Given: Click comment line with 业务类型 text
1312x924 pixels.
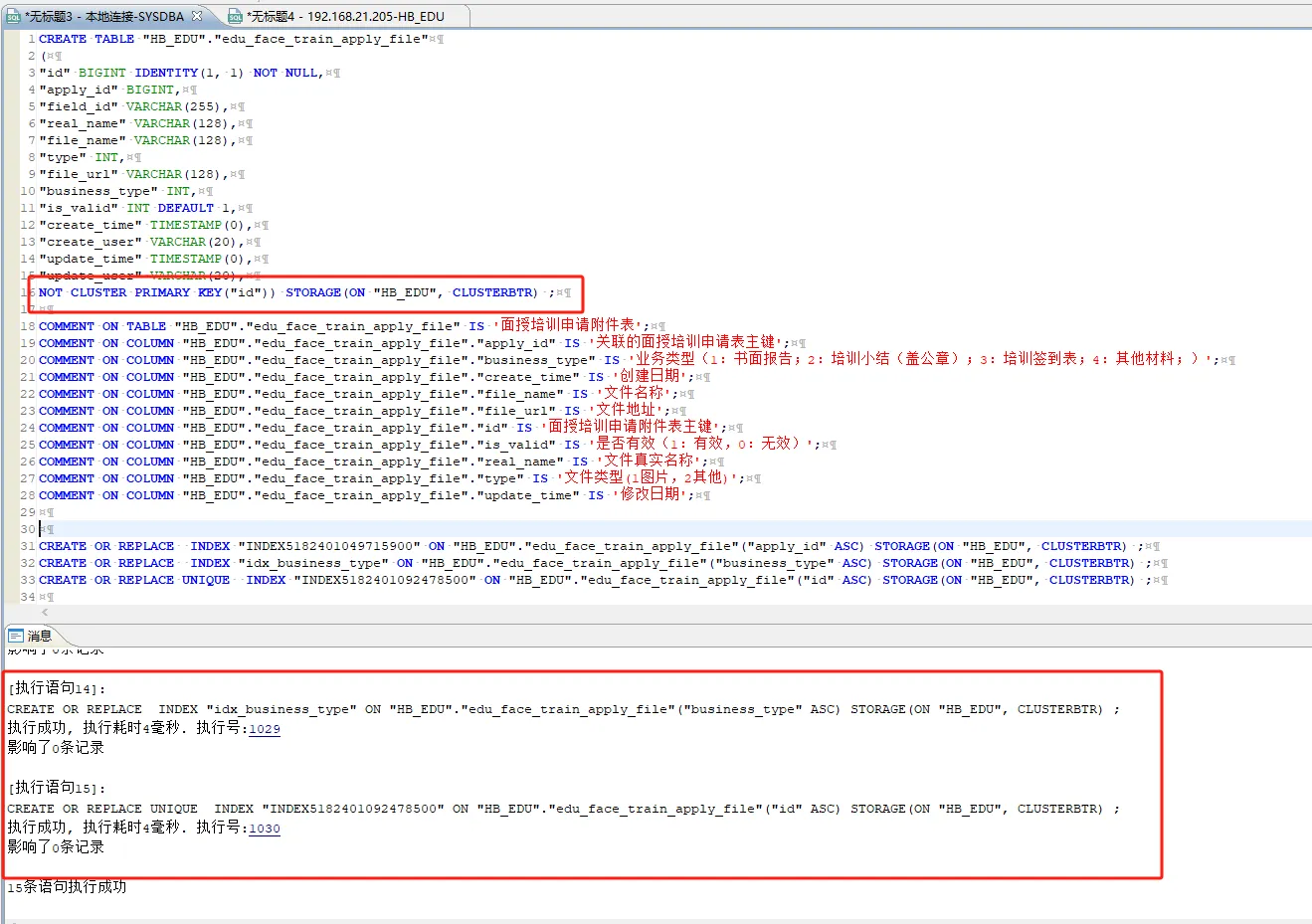Looking at the screenshot, I should coord(629,359).
